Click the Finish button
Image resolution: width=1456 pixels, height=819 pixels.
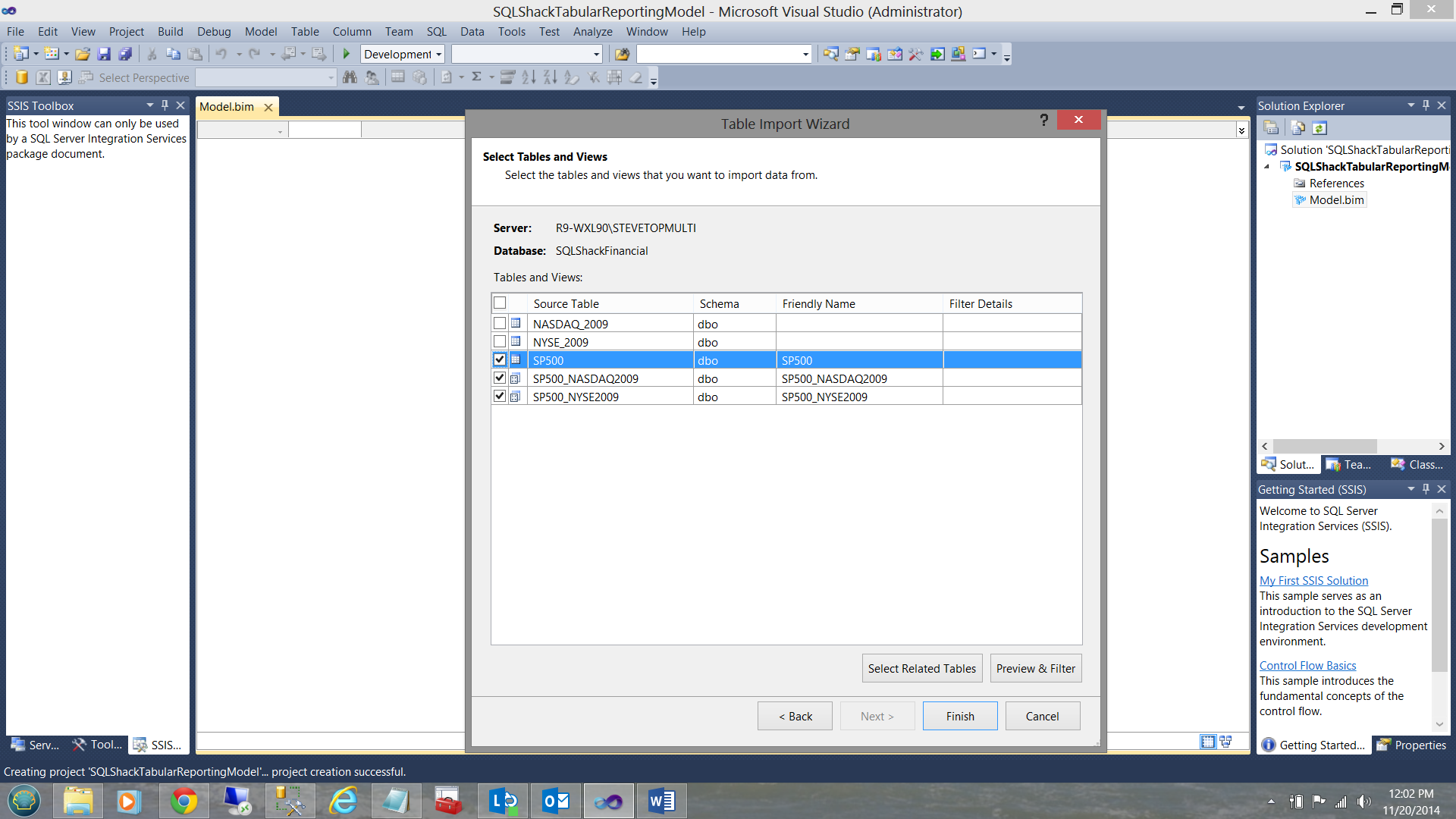pyautogui.click(x=959, y=716)
